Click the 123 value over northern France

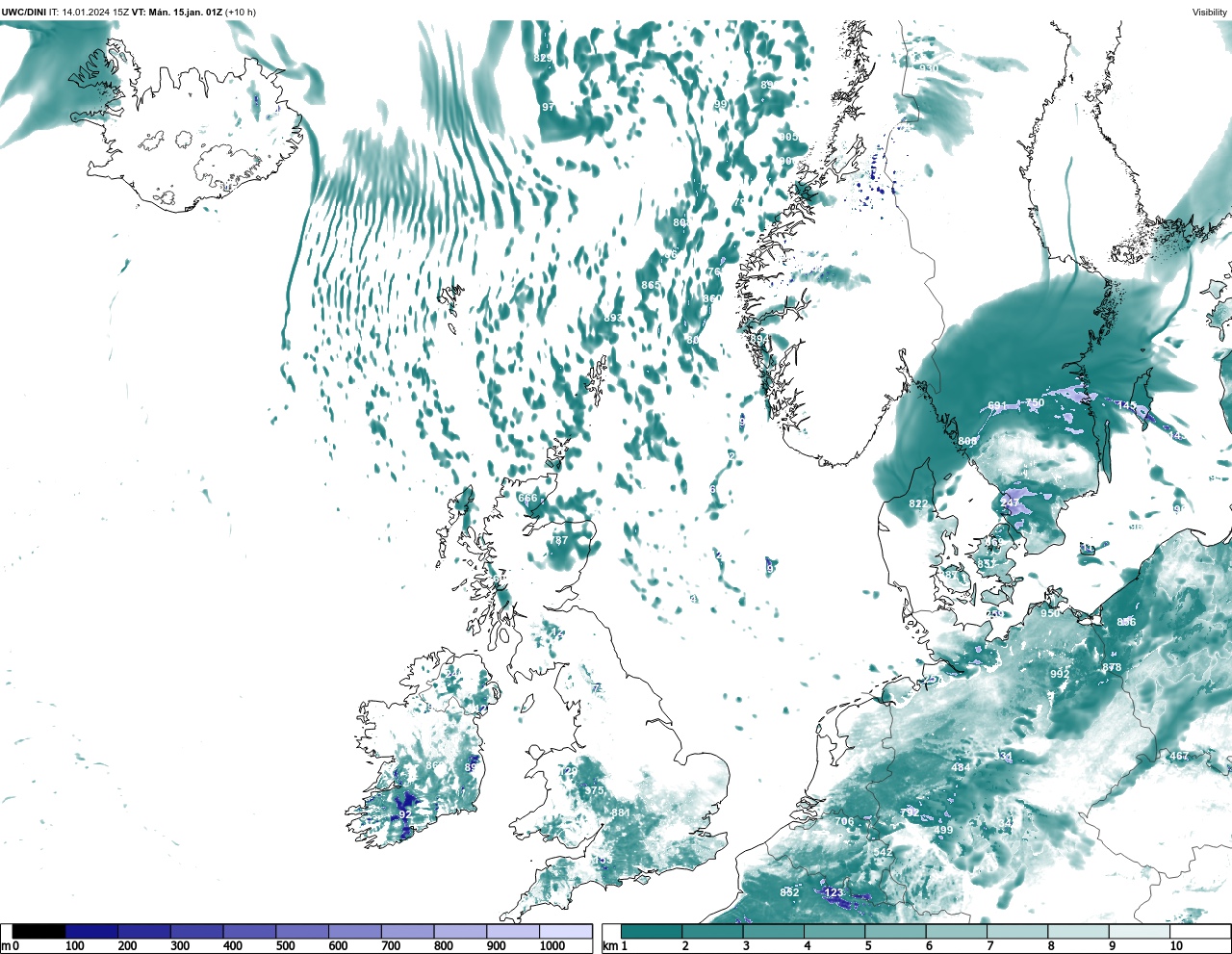tap(834, 892)
